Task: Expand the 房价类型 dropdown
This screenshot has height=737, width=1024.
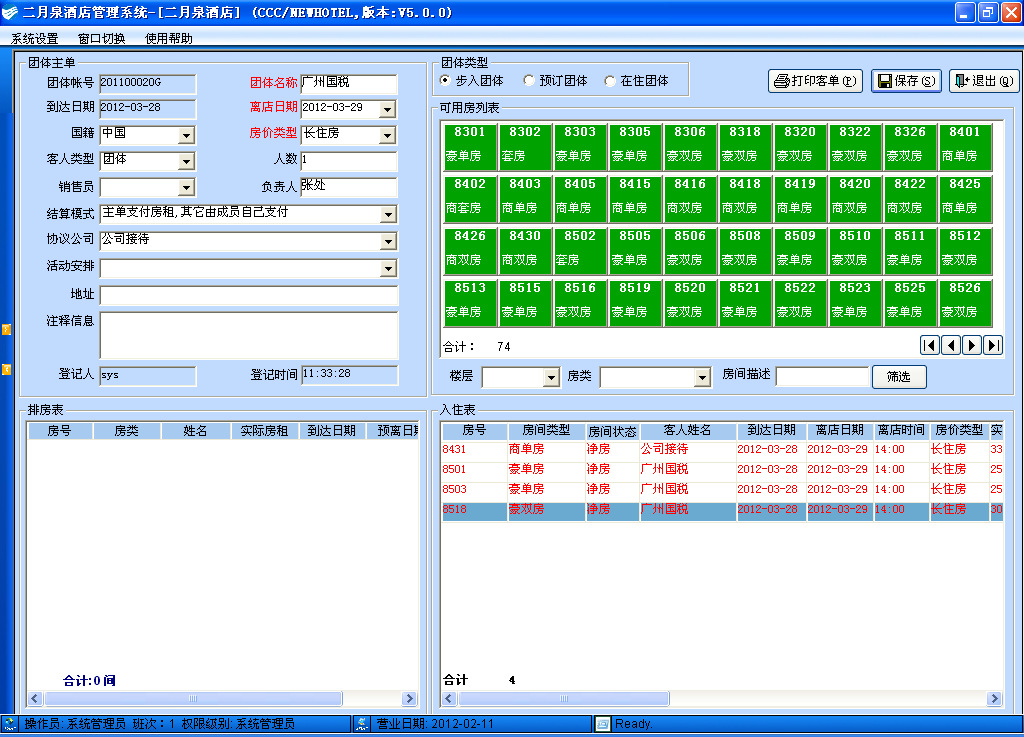Action: pos(387,135)
